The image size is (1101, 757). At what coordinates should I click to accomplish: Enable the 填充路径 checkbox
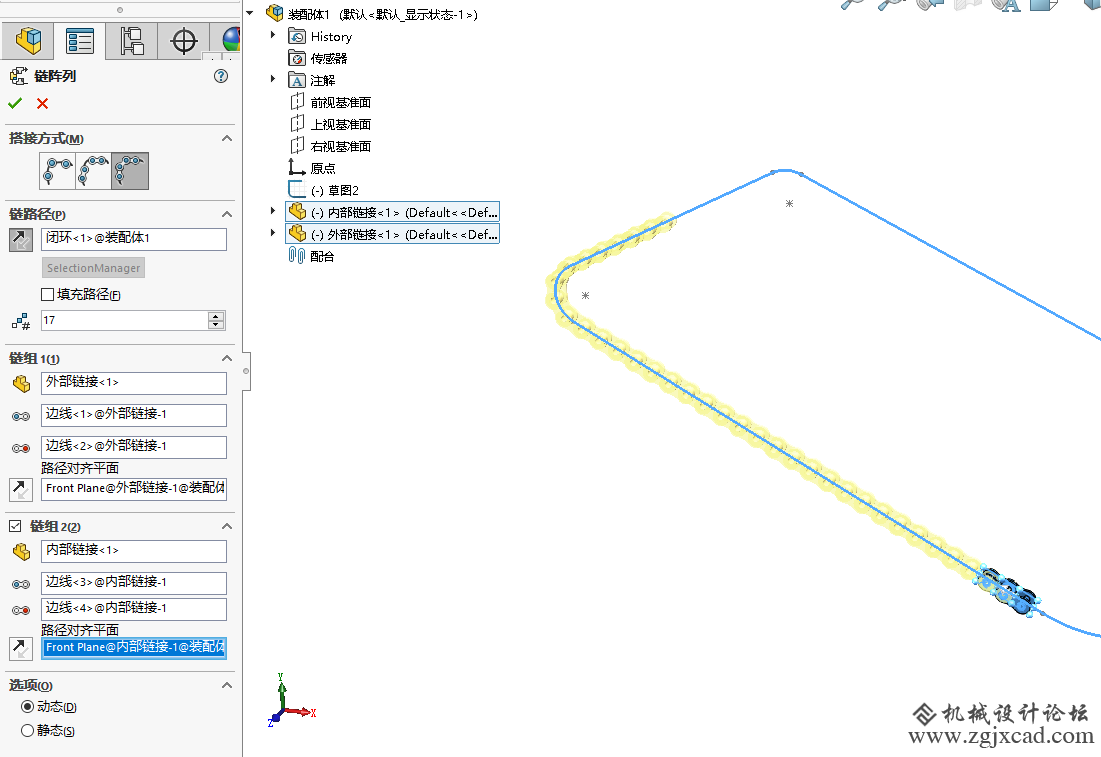pos(48,294)
